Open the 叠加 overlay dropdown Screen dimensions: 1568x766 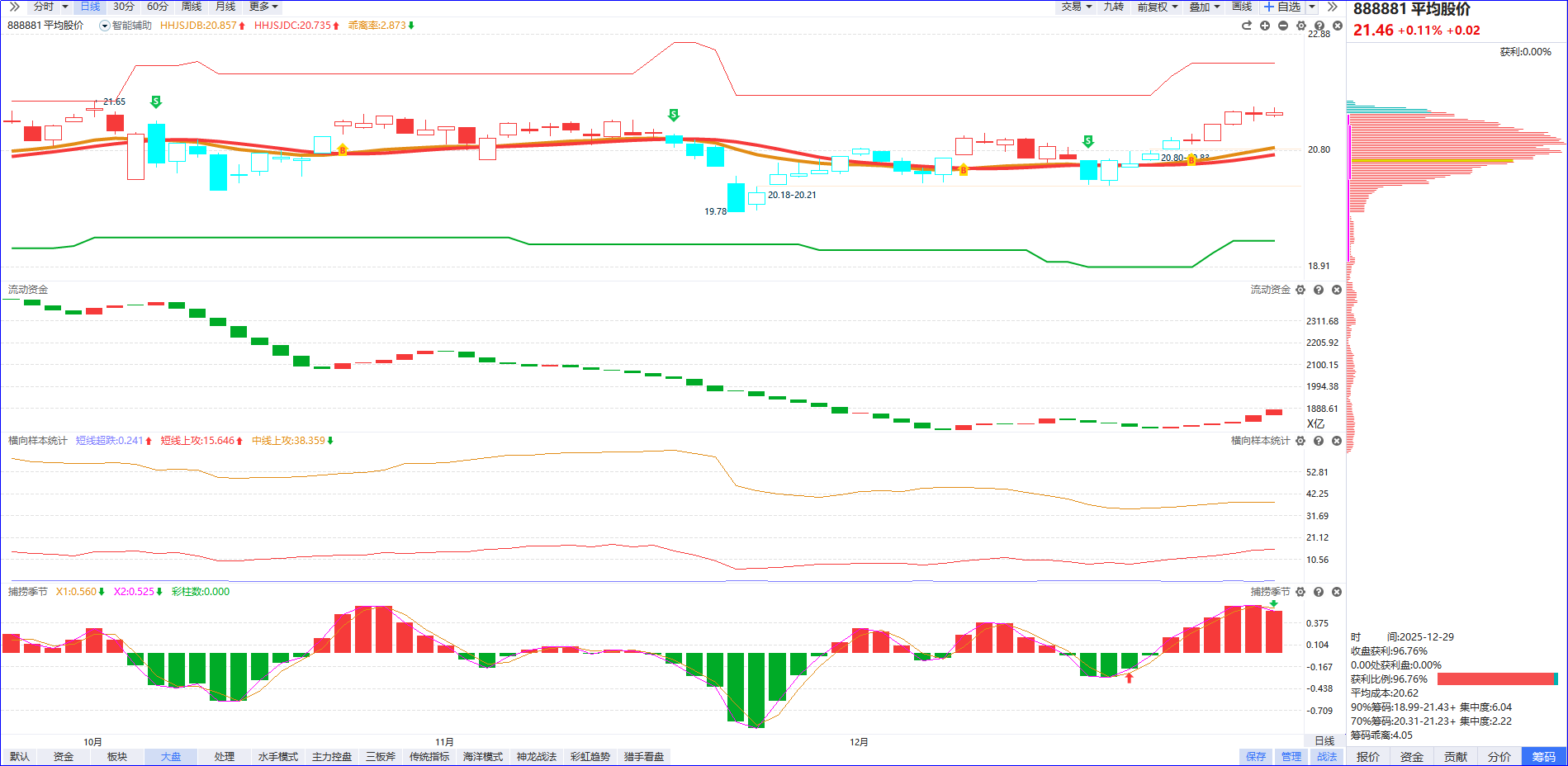click(1204, 7)
